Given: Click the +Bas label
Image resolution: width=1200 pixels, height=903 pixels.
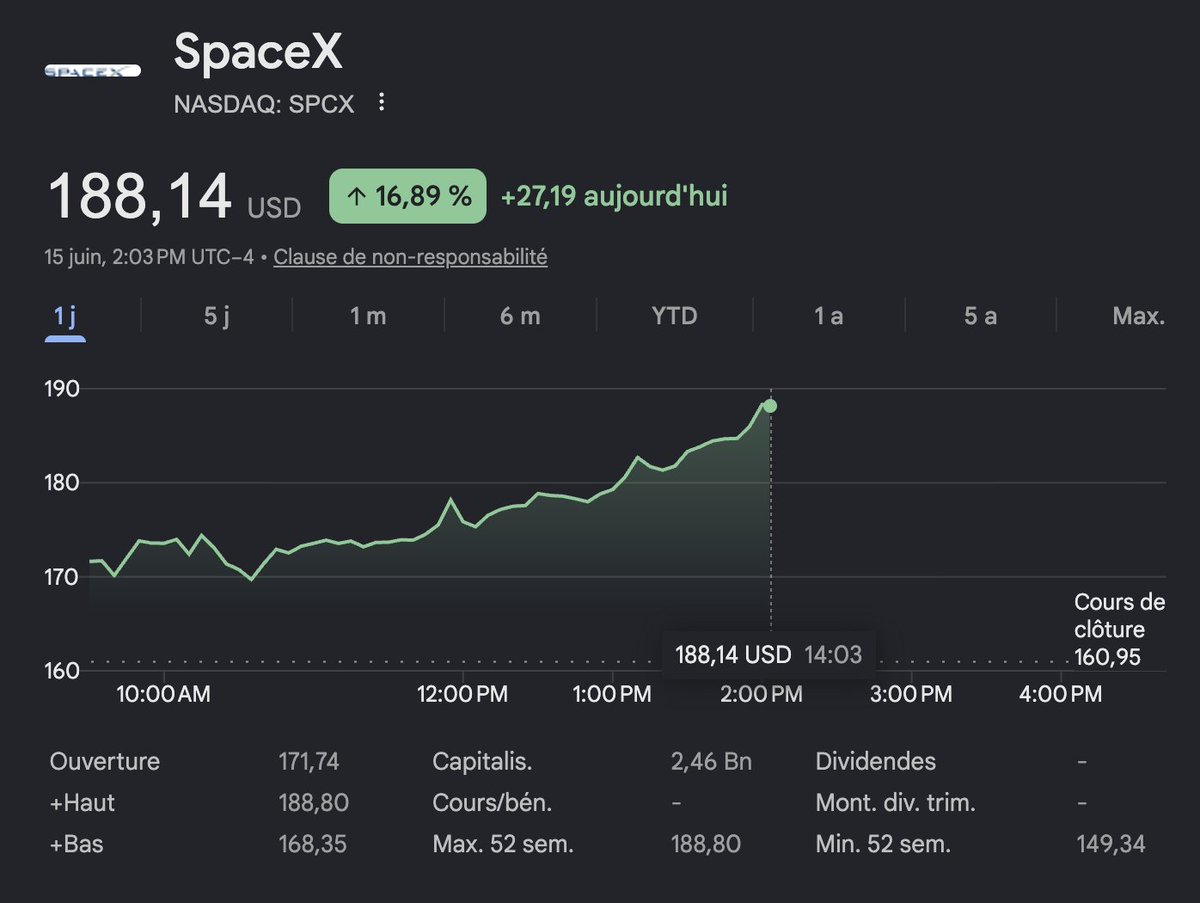Looking at the screenshot, I should (x=76, y=844).
